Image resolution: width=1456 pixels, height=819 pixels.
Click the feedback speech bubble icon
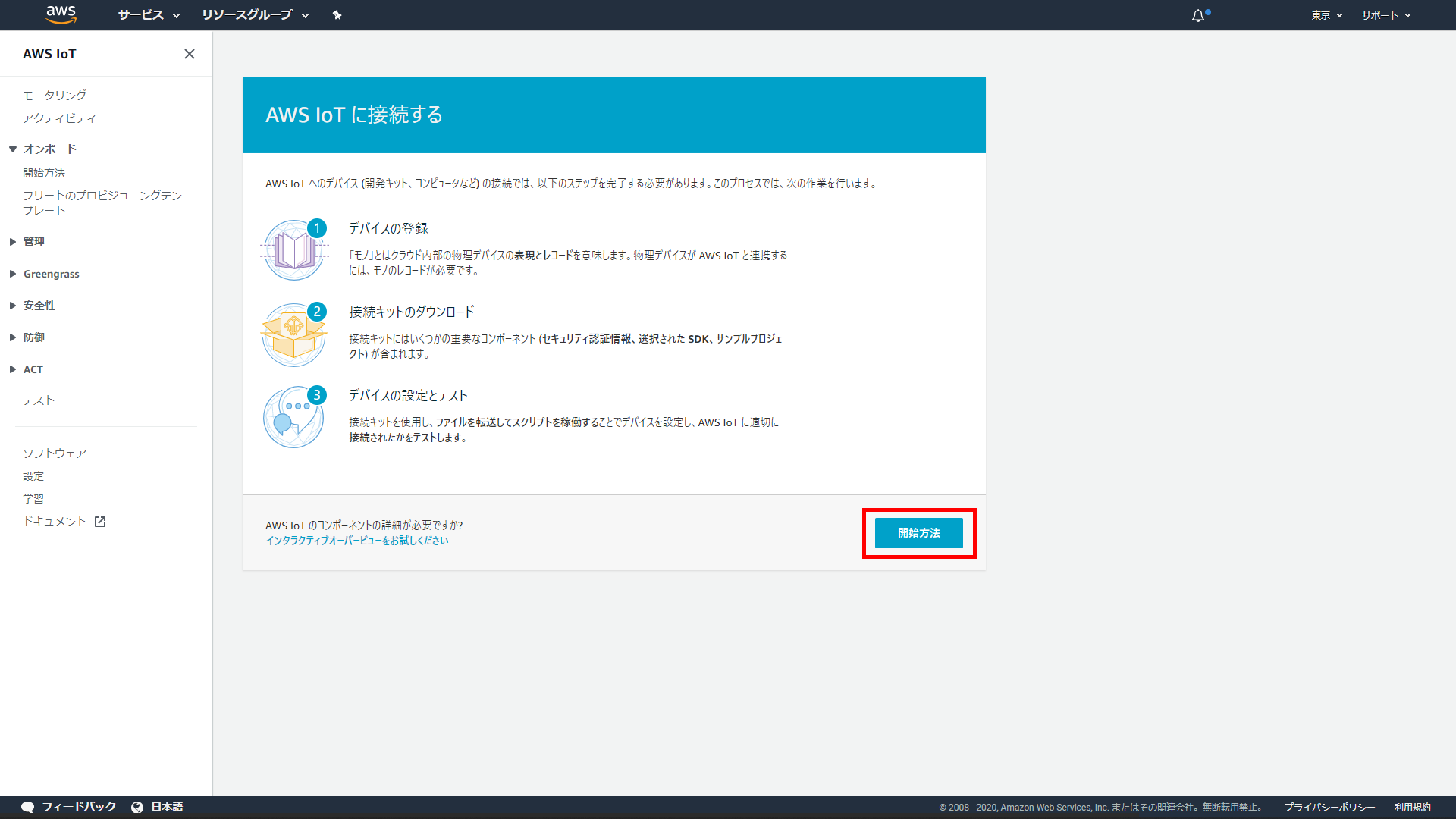point(28,807)
